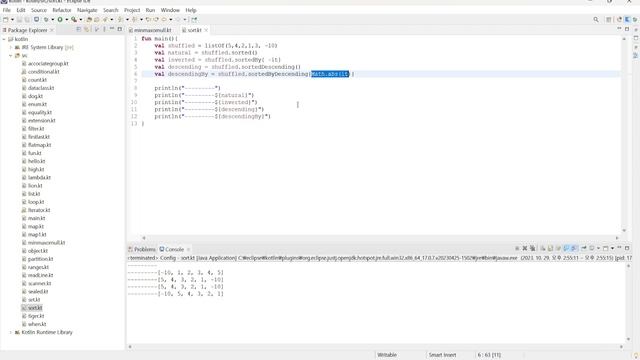
Task: Clear the console output
Action: (543, 248)
